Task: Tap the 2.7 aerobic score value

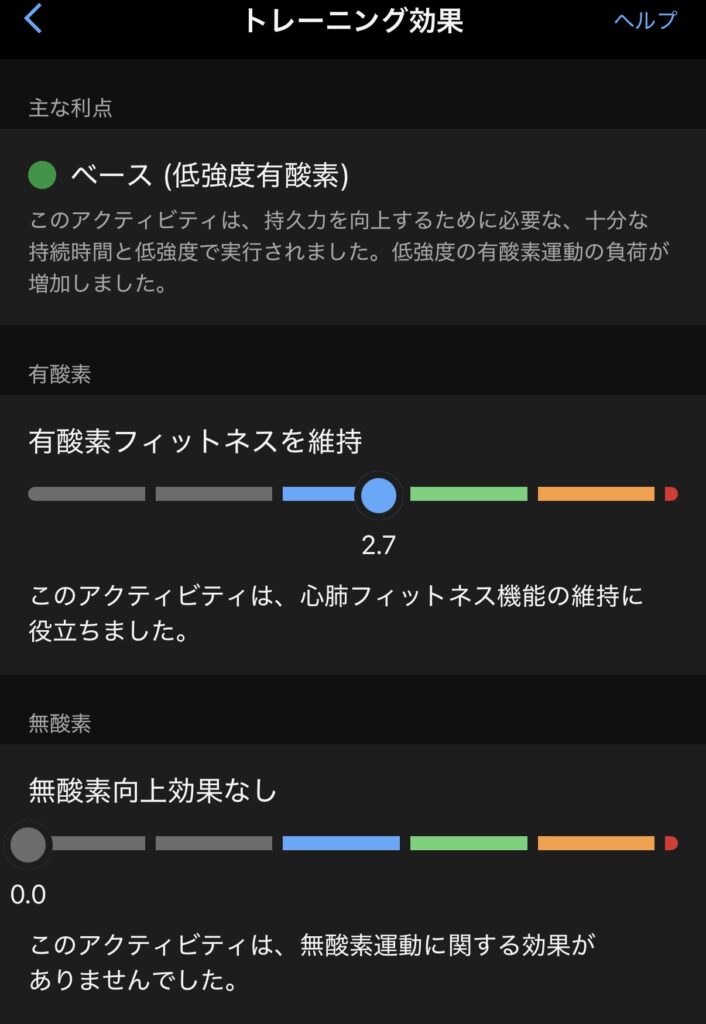Action: (378, 546)
